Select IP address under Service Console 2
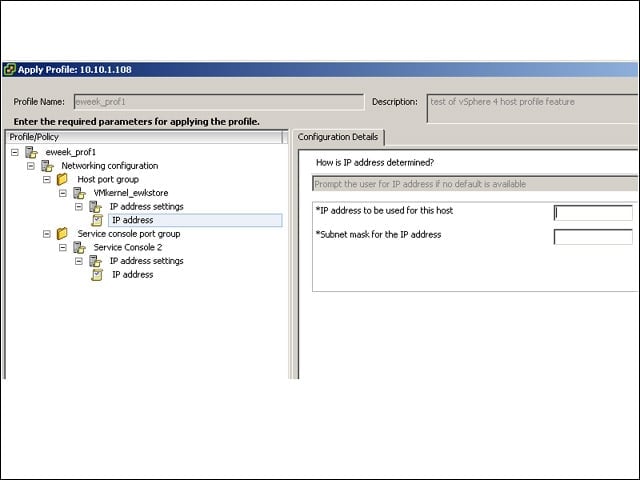The height and width of the screenshot is (480, 640). click(133, 275)
